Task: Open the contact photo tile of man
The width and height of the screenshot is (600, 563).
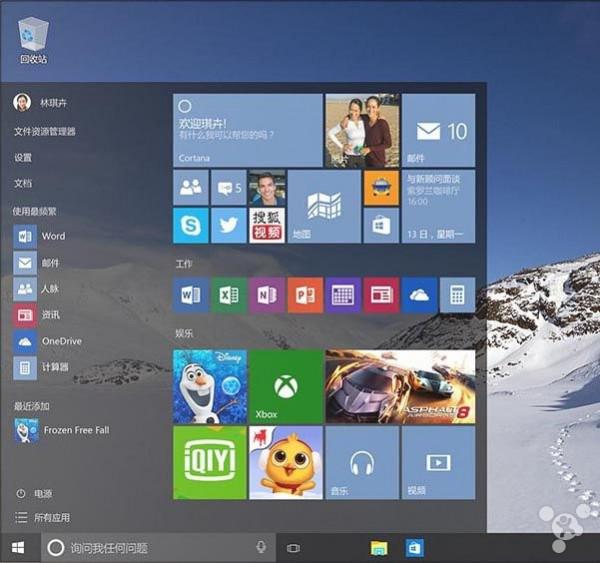Action: [x=267, y=188]
